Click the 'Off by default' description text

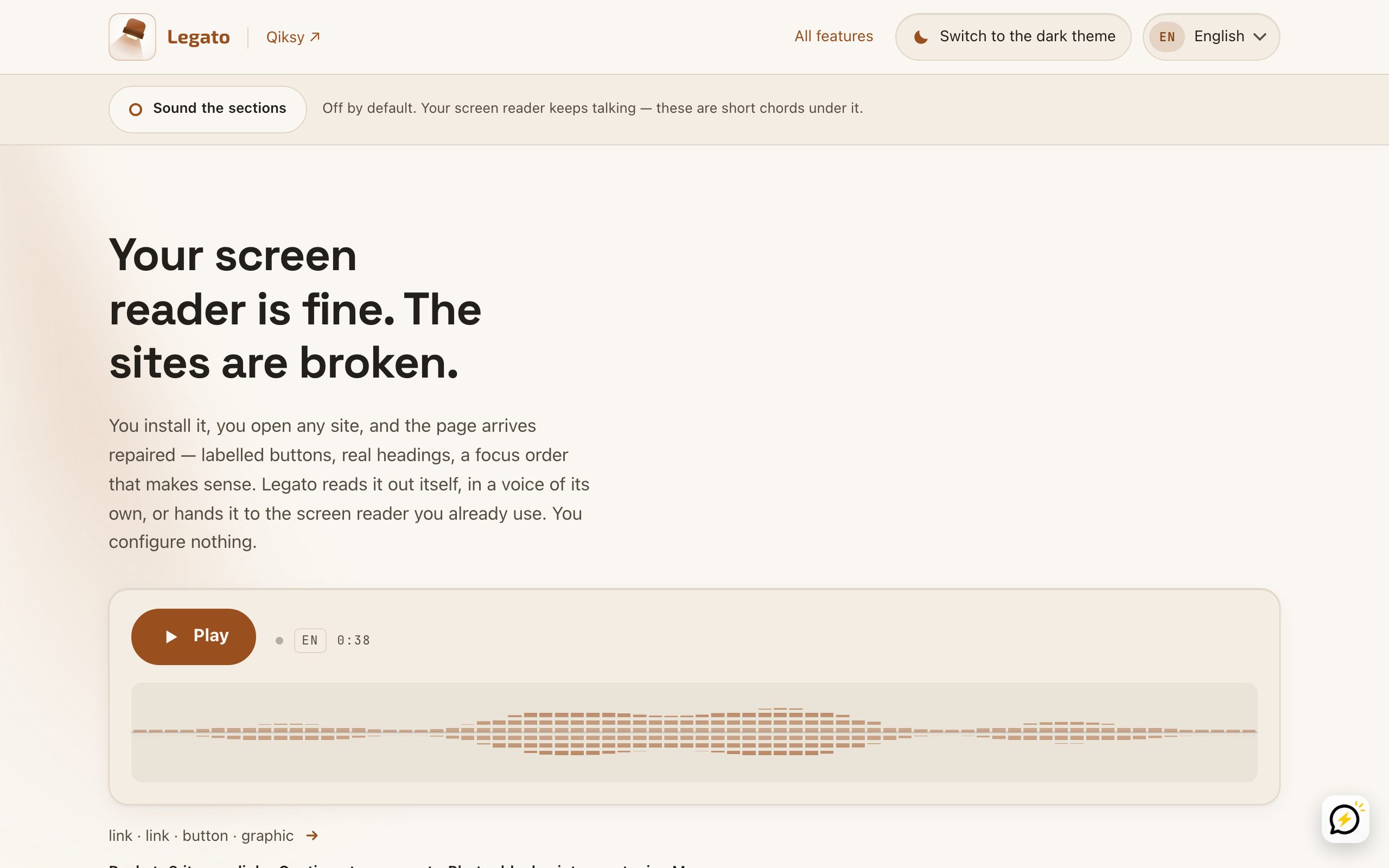tap(592, 108)
